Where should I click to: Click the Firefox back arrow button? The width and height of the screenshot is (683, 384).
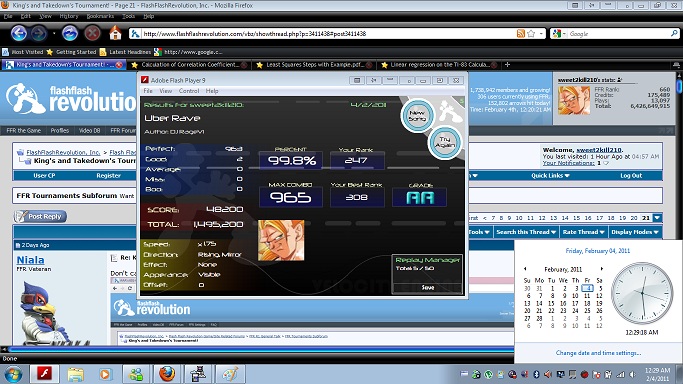tap(19, 34)
